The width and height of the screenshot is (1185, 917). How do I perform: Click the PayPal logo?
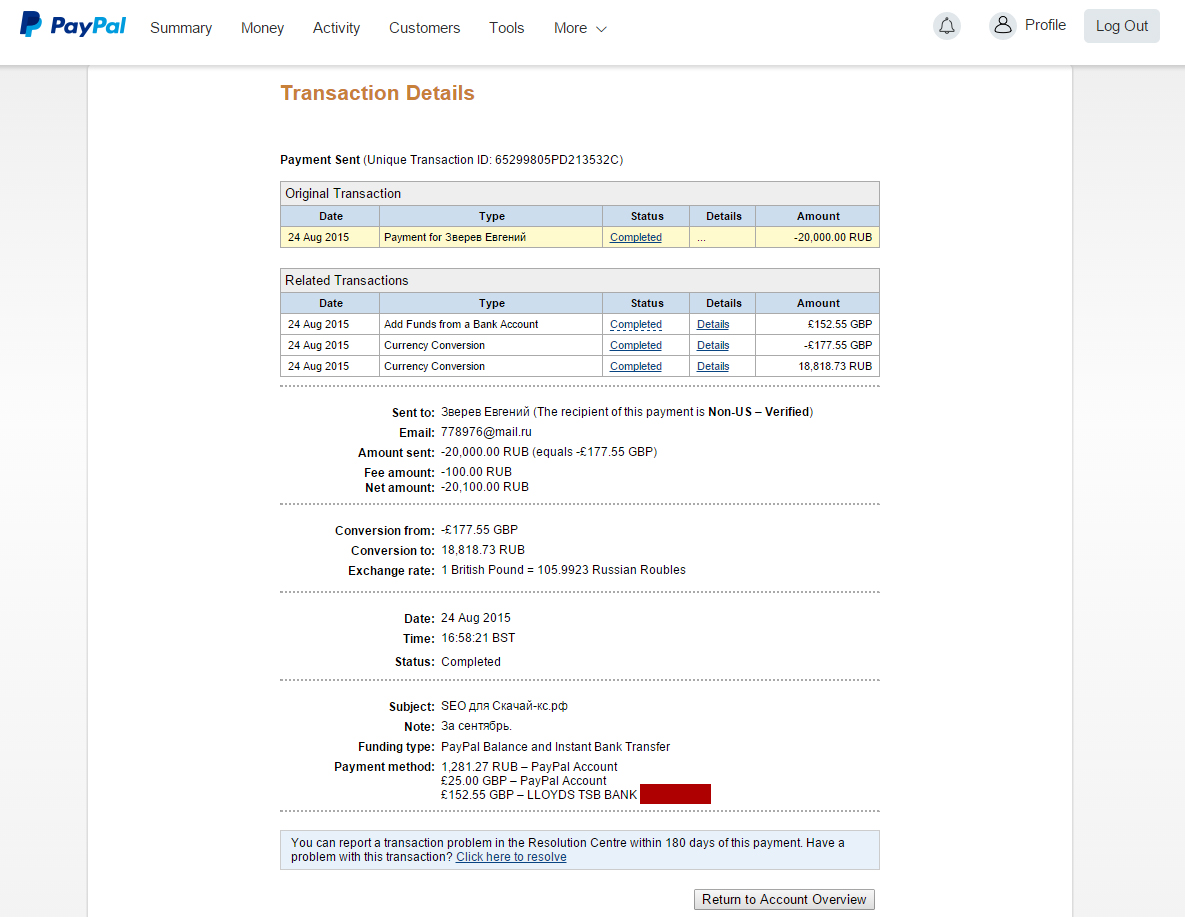pyautogui.click(x=73, y=25)
